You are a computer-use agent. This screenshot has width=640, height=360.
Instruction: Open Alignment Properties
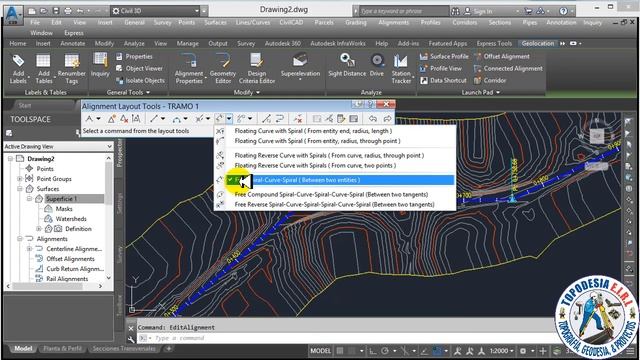coord(189,69)
